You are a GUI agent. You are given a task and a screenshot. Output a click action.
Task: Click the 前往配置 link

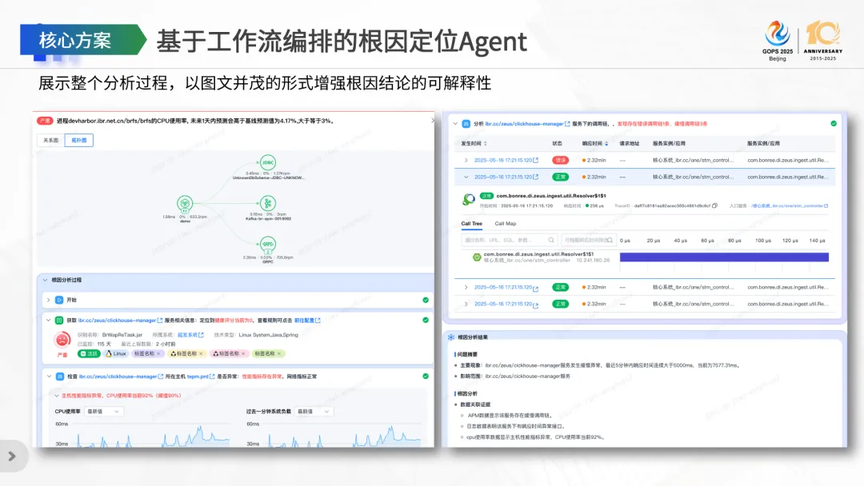tap(307, 320)
